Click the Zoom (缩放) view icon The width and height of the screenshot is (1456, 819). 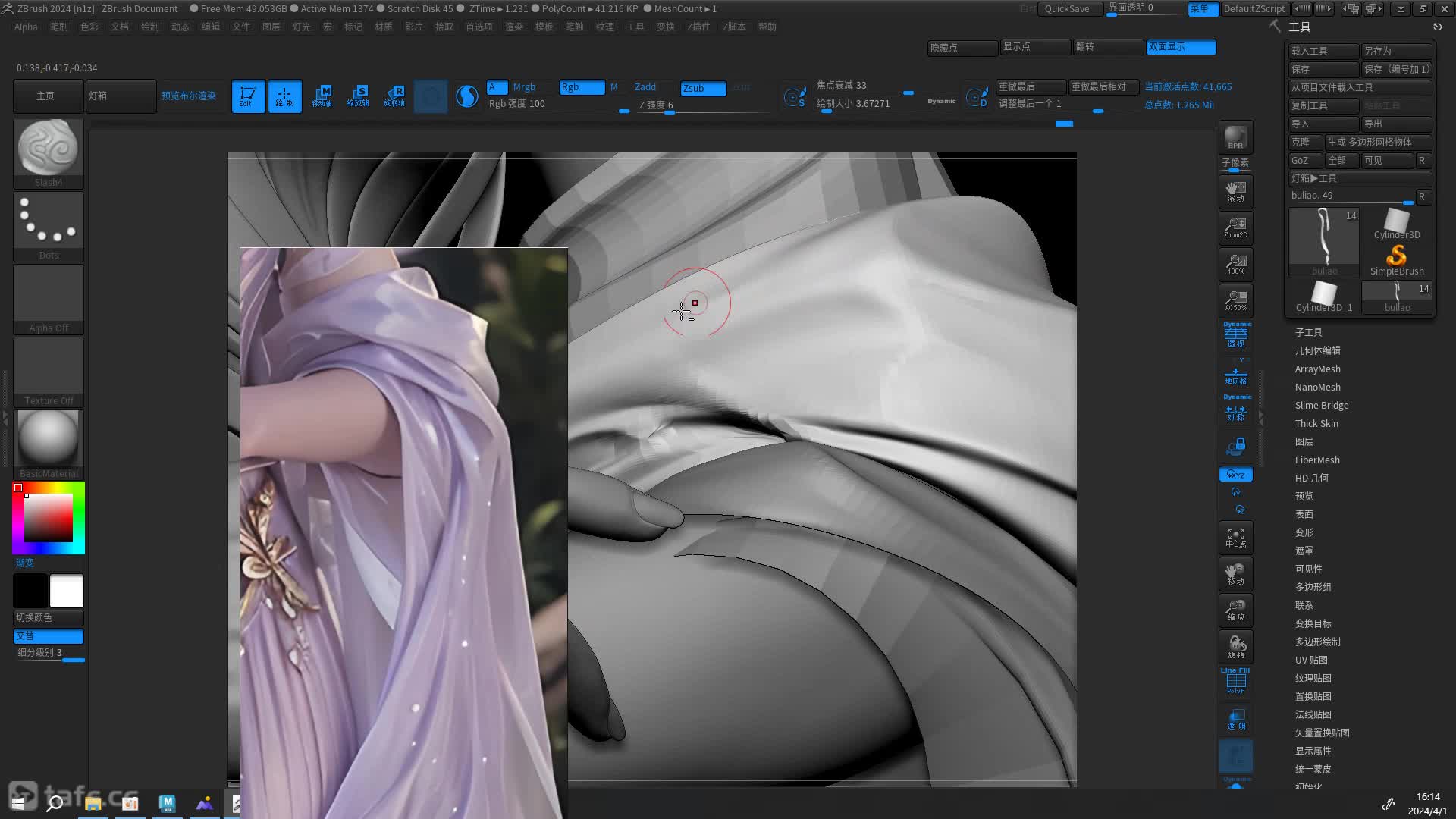1235,610
